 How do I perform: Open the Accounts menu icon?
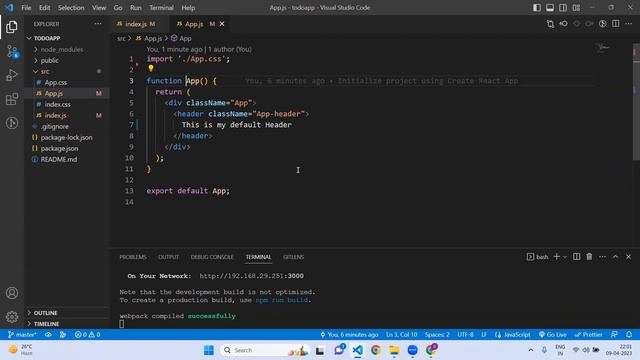coord(12,293)
